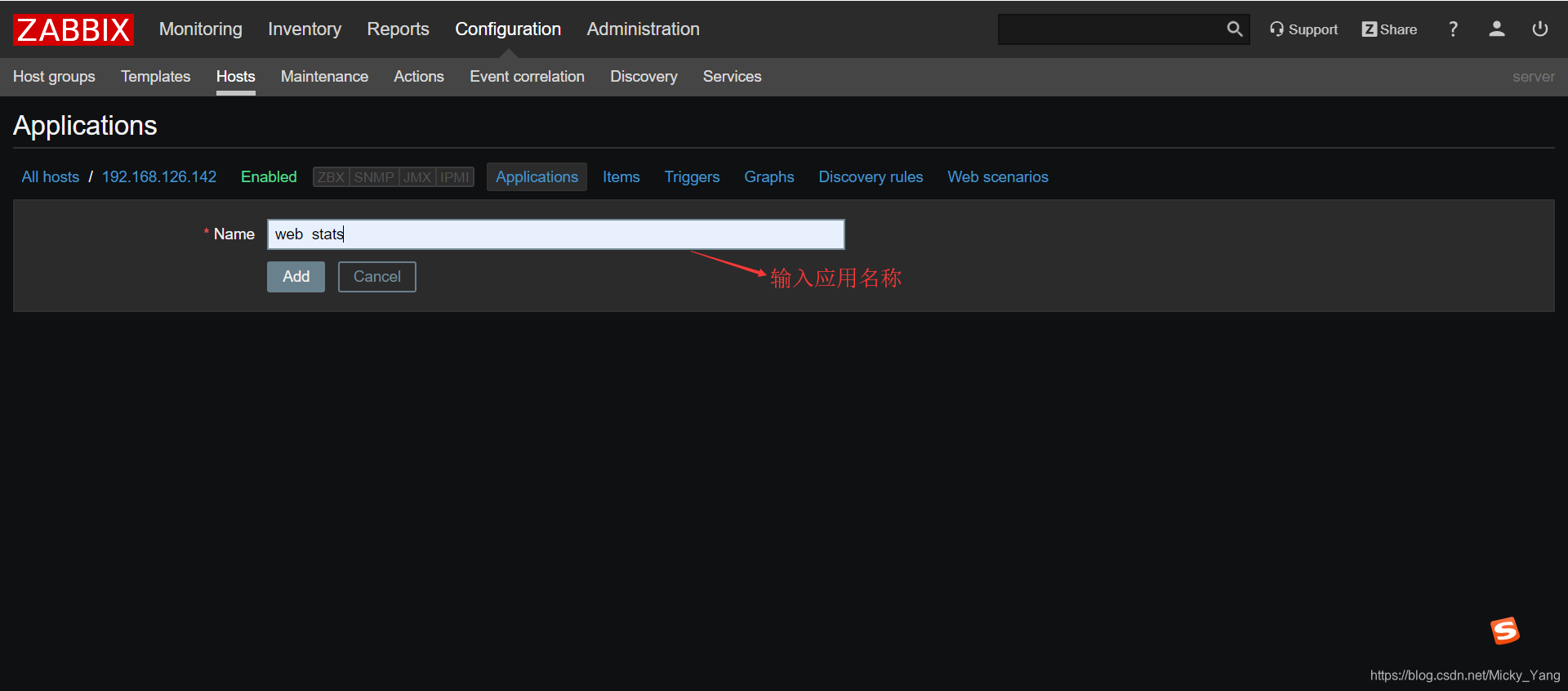This screenshot has height=691, width=1568.
Task: Switch to the Applications tab
Action: coord(537,177)
